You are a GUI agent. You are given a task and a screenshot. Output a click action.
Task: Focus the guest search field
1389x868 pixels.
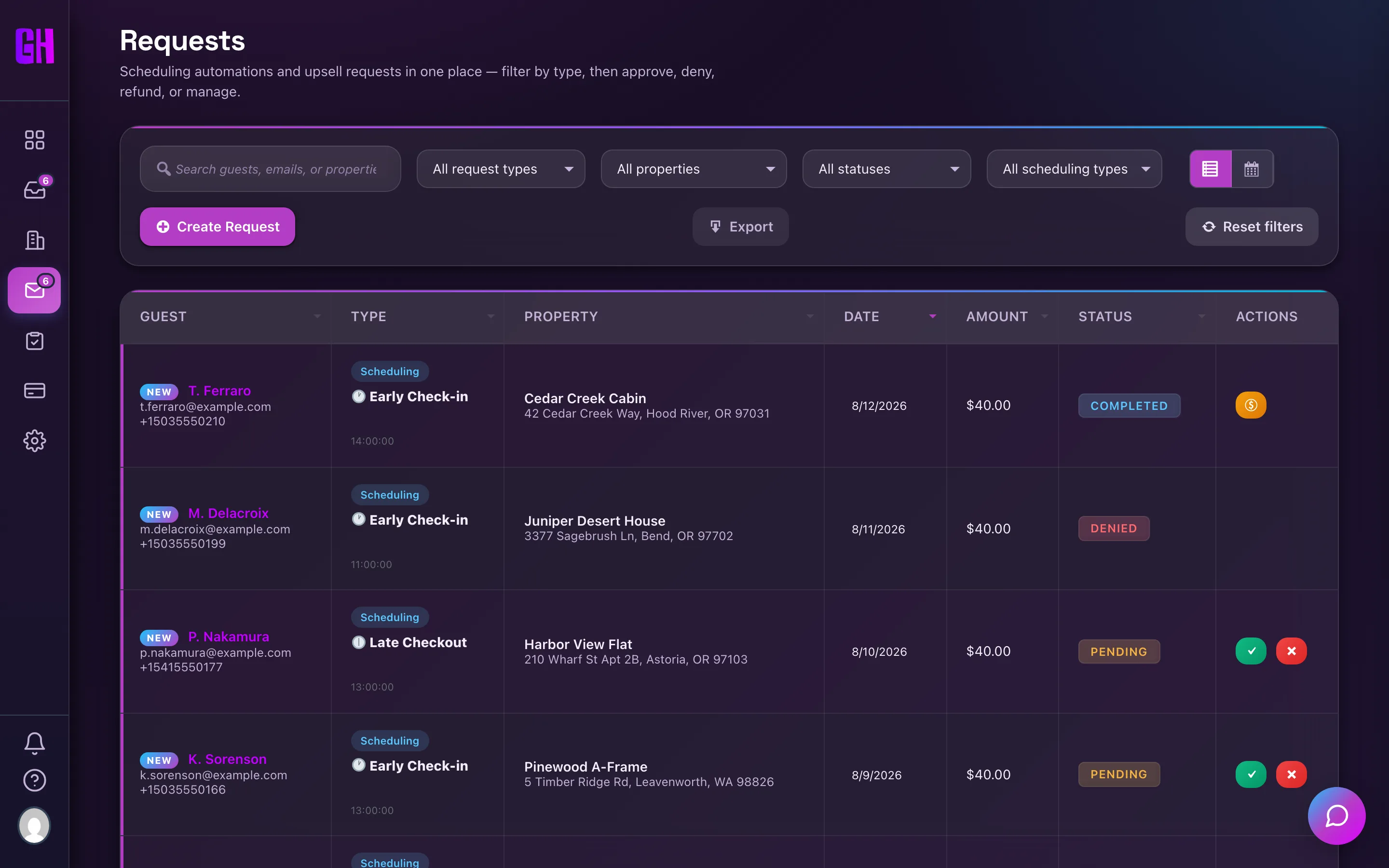pos(271,169)
